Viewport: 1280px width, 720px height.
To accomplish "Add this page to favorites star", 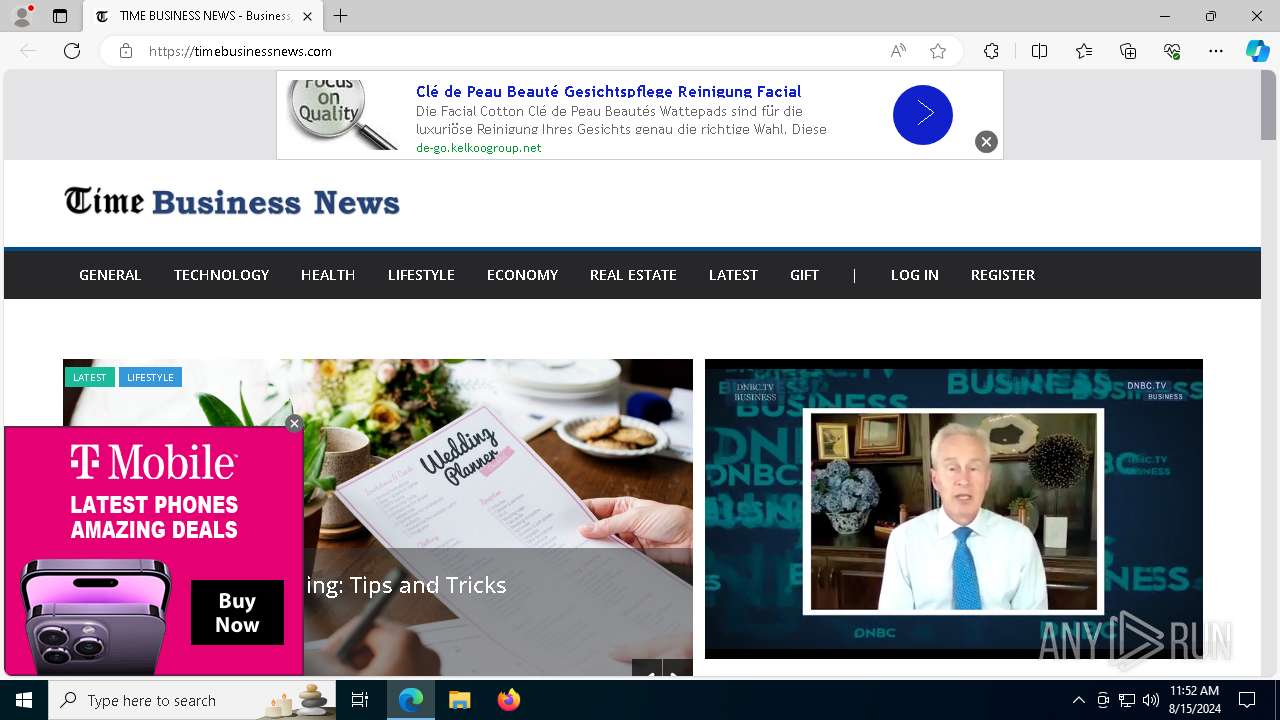I will (938, 51).
